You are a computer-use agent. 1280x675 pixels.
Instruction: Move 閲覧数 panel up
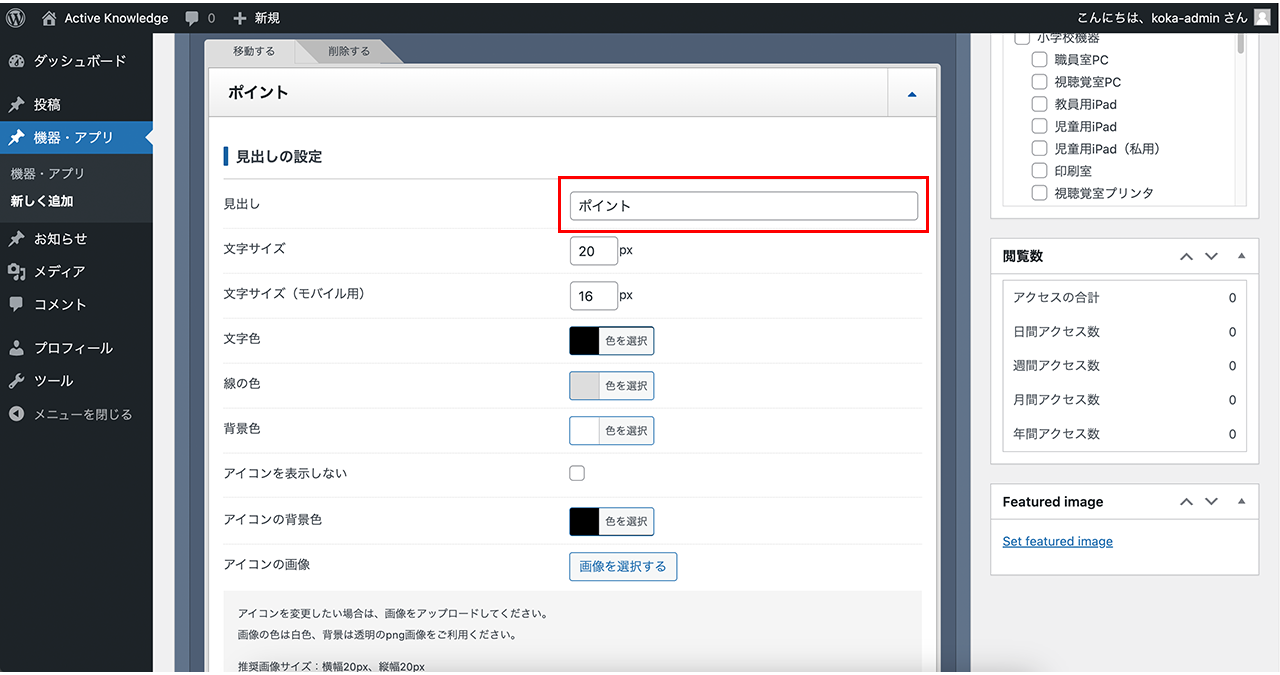click(x=1186, y=256)
